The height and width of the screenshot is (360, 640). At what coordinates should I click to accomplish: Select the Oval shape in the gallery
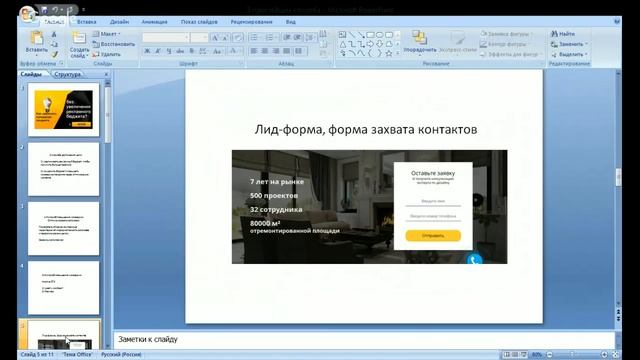pyautogui.click(x=380, y=35)
